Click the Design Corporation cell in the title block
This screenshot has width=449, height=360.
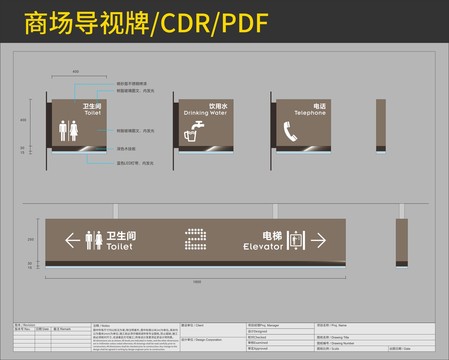tap(213, 344)
